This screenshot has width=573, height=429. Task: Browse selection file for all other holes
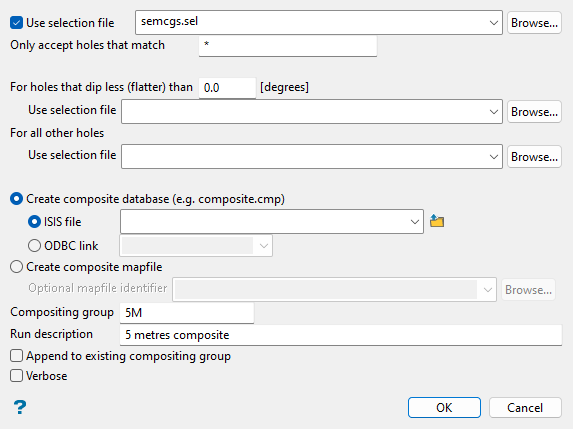click(x=534, y=157)
